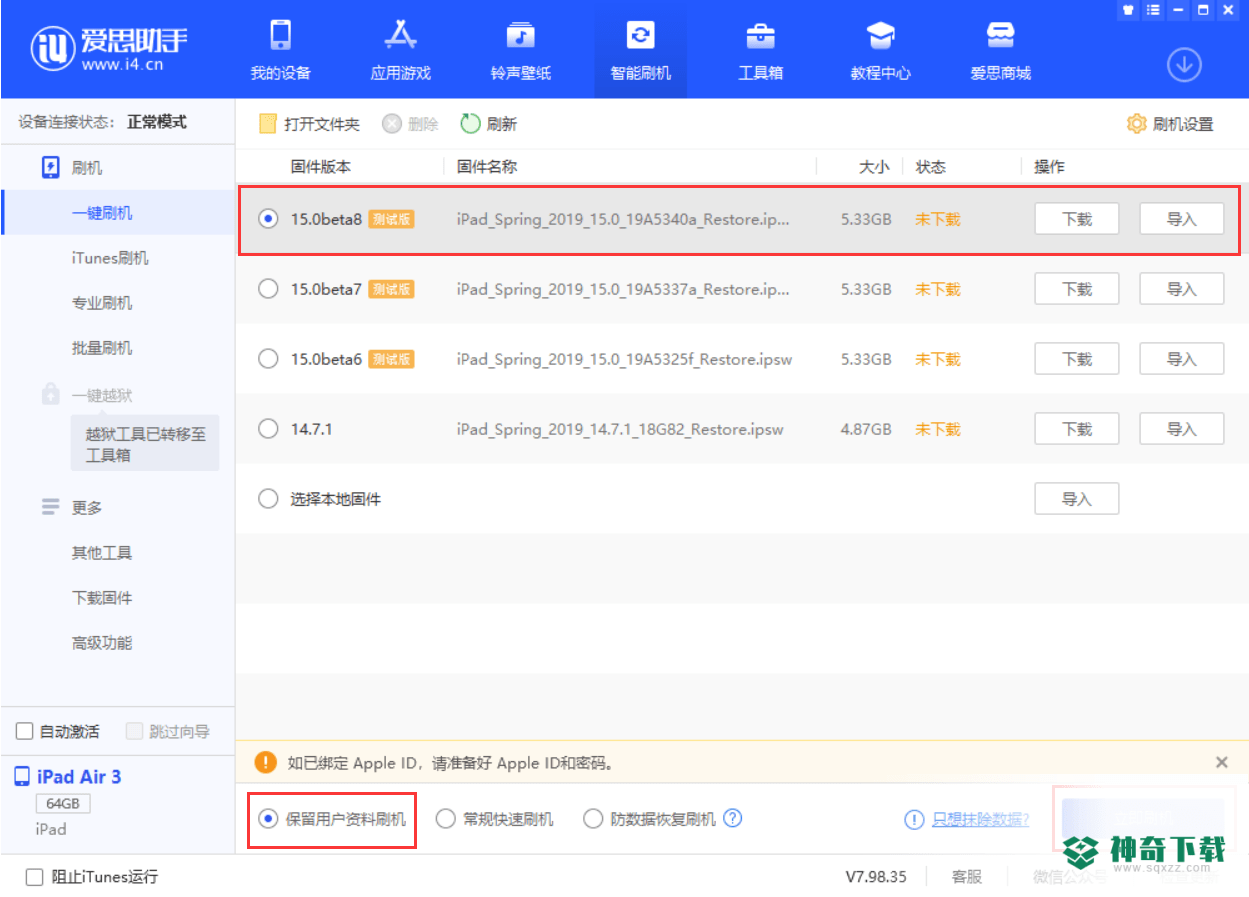1249x897 pixels.
Task: Click 刷新 refresh in toolbar
Action: tap(489, 124)
